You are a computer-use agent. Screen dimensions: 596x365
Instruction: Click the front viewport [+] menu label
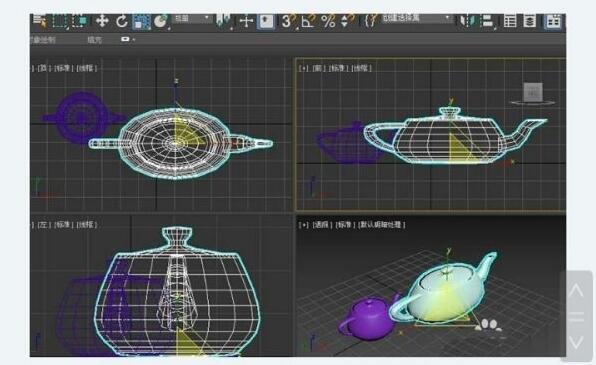[x=303, y=68]
